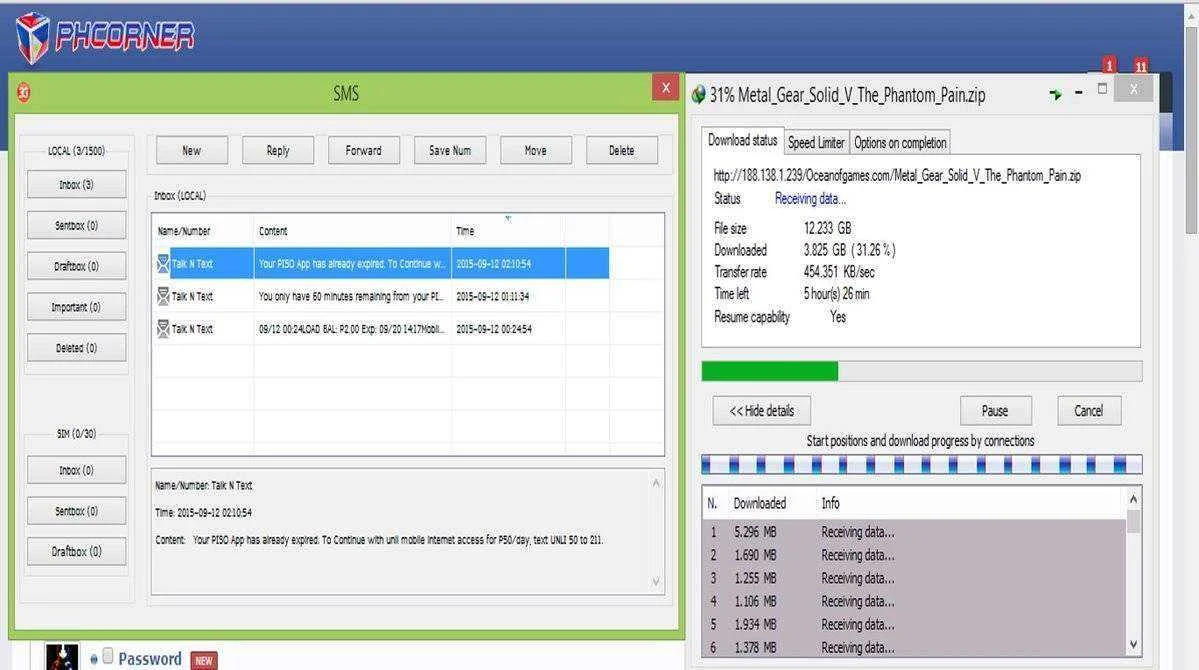1199x670 pixels.
Task: Sort messages by Name/Number column header
Action: click(203, 231)
